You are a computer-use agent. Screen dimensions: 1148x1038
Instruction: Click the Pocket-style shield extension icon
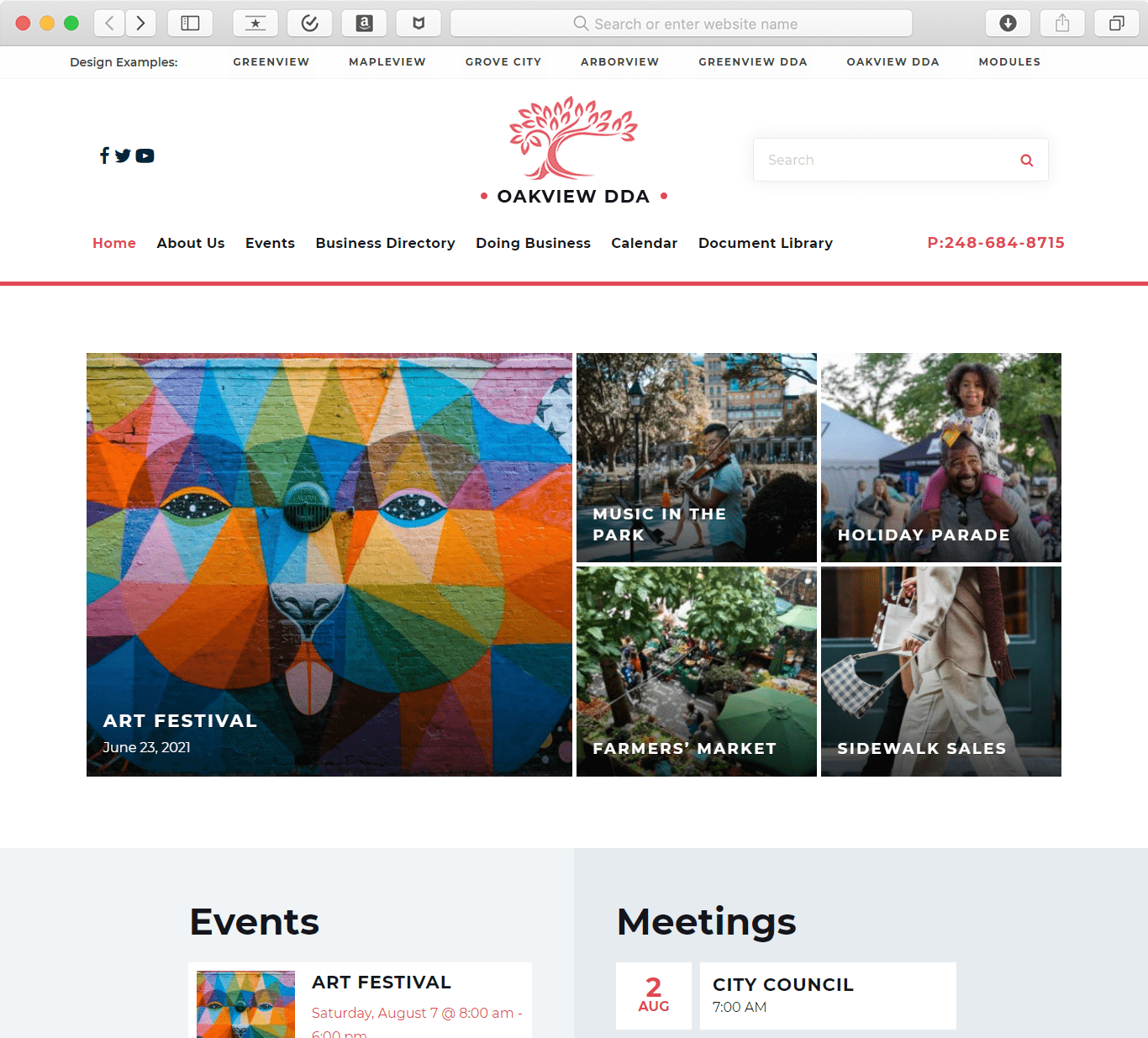point(419,24)
